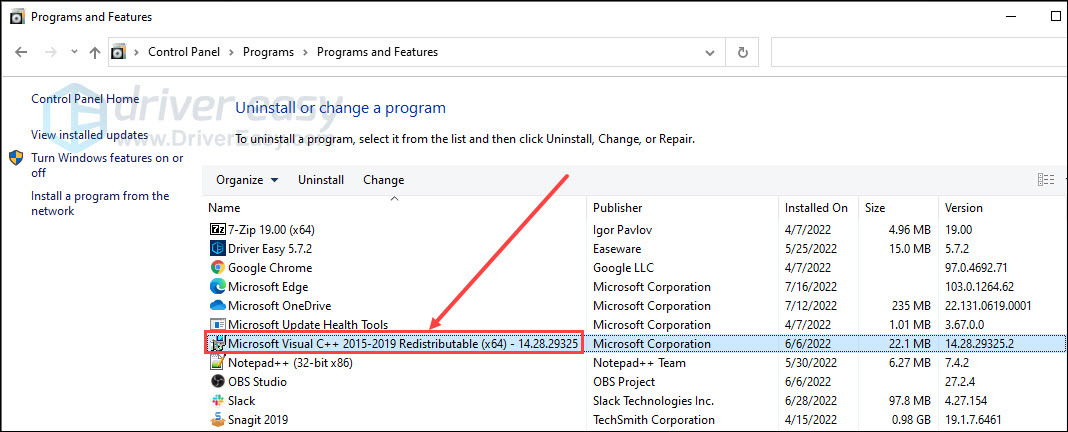Click the Visual C++ Redistributable installer icon
This screenshot has height=432, width=1068.
pyautogui.click(x=218, y=344)
